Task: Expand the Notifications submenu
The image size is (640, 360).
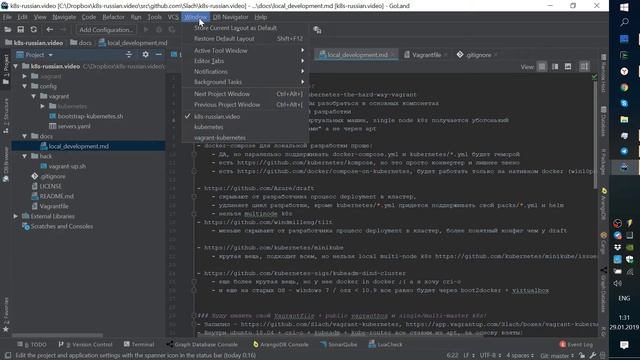Action: click(245, 71)
